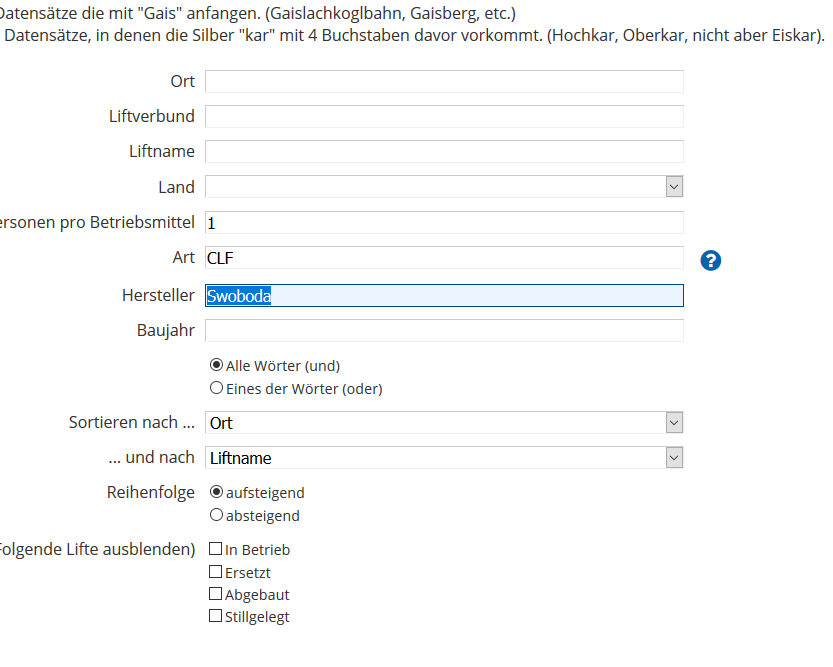Choose aufsteigend sort order
The width and height of the screenshot is (833, 667).
216,492
